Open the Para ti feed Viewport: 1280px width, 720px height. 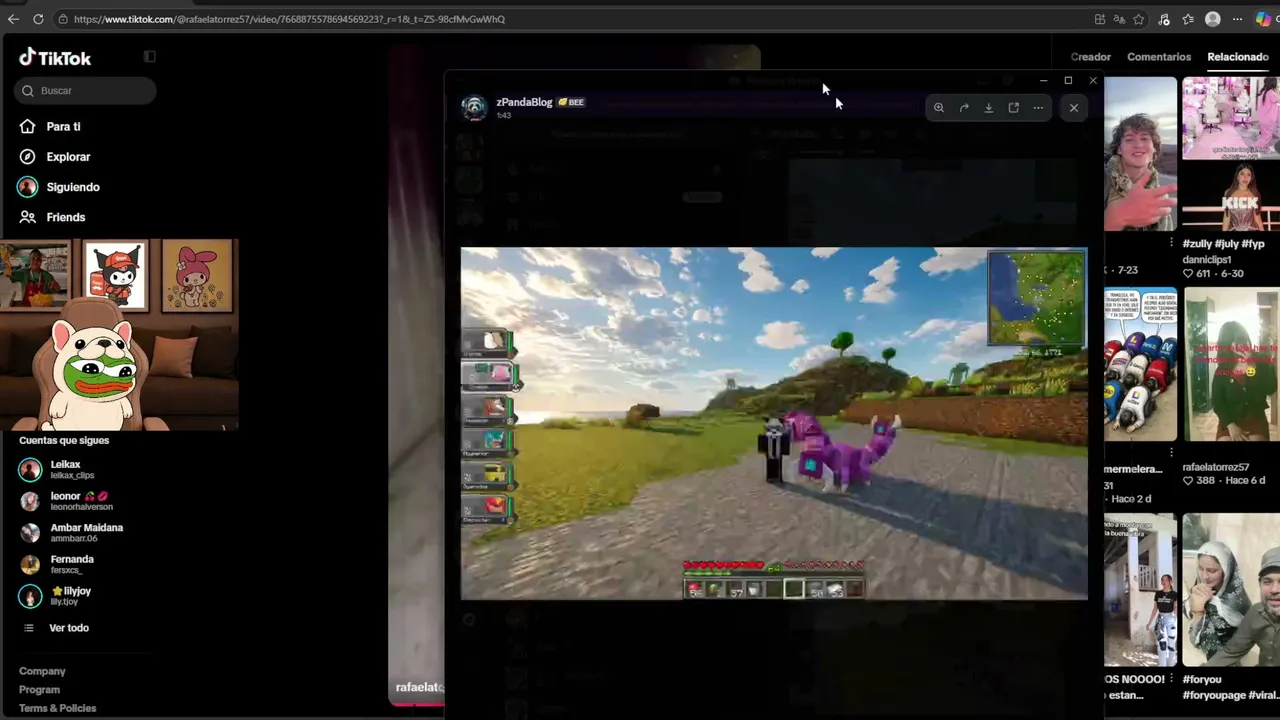(63, 127)
